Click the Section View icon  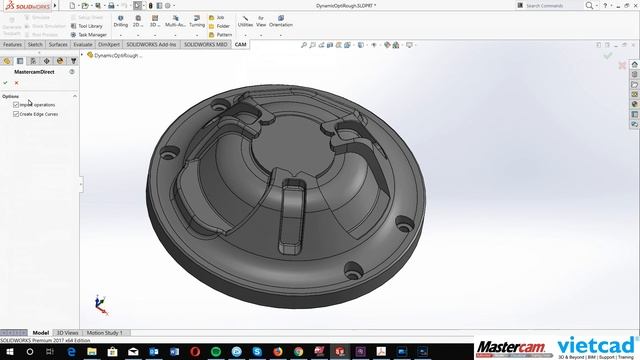330,45
